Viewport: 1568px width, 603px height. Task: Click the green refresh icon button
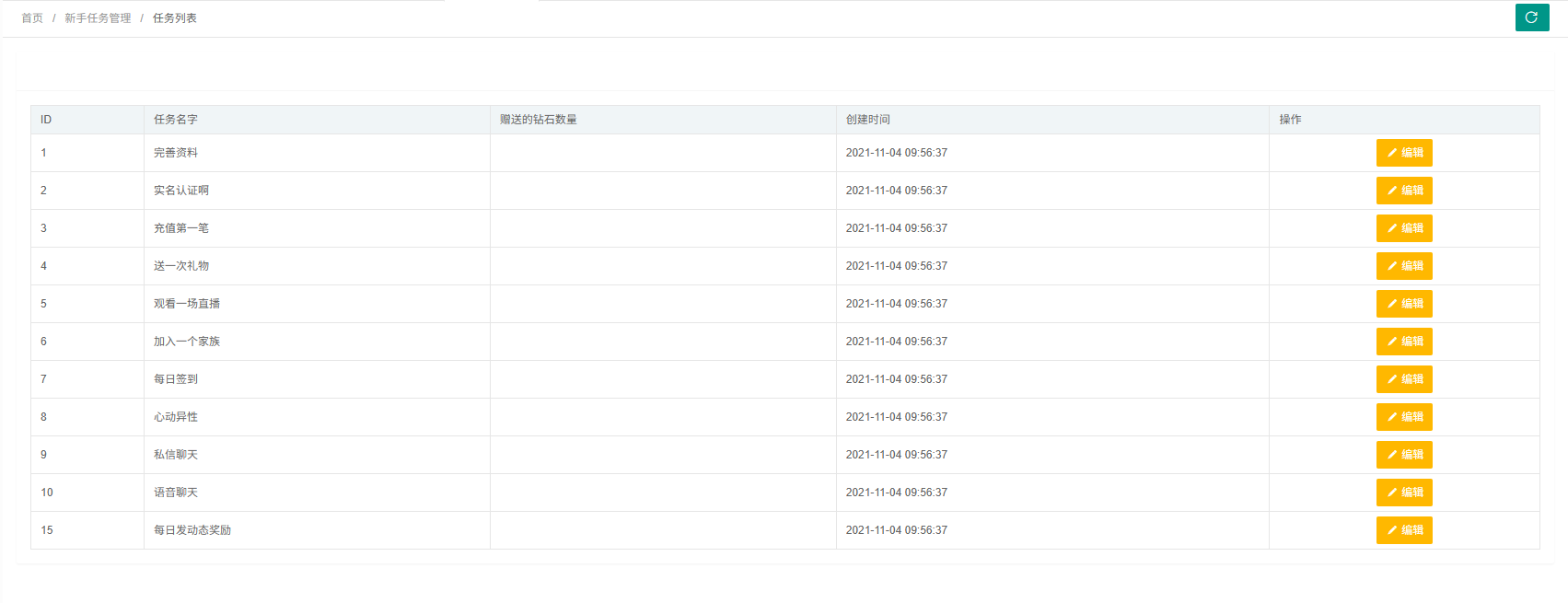[x=1532, y=17]
